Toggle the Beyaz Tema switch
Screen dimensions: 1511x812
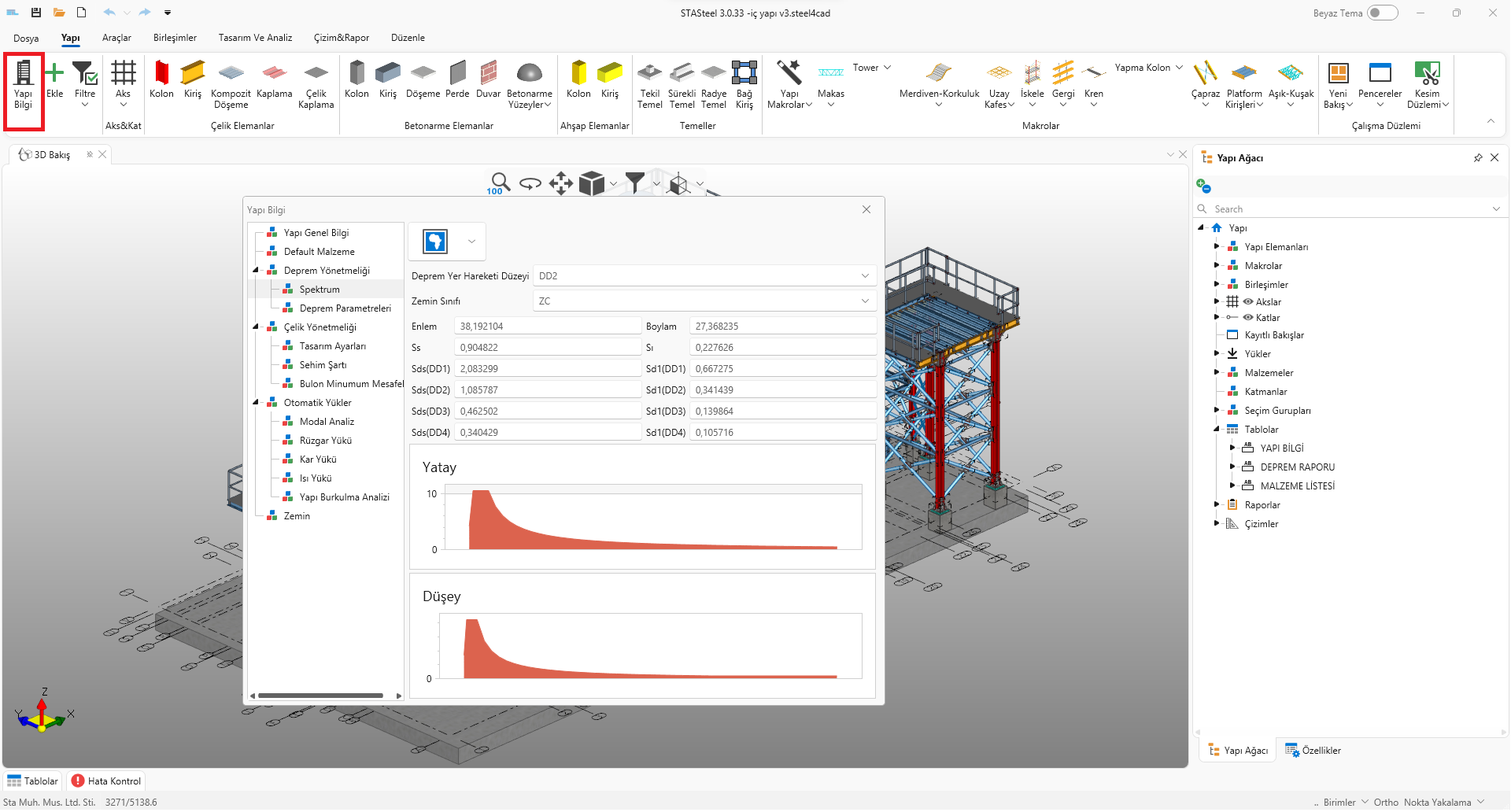[1382, 13]
